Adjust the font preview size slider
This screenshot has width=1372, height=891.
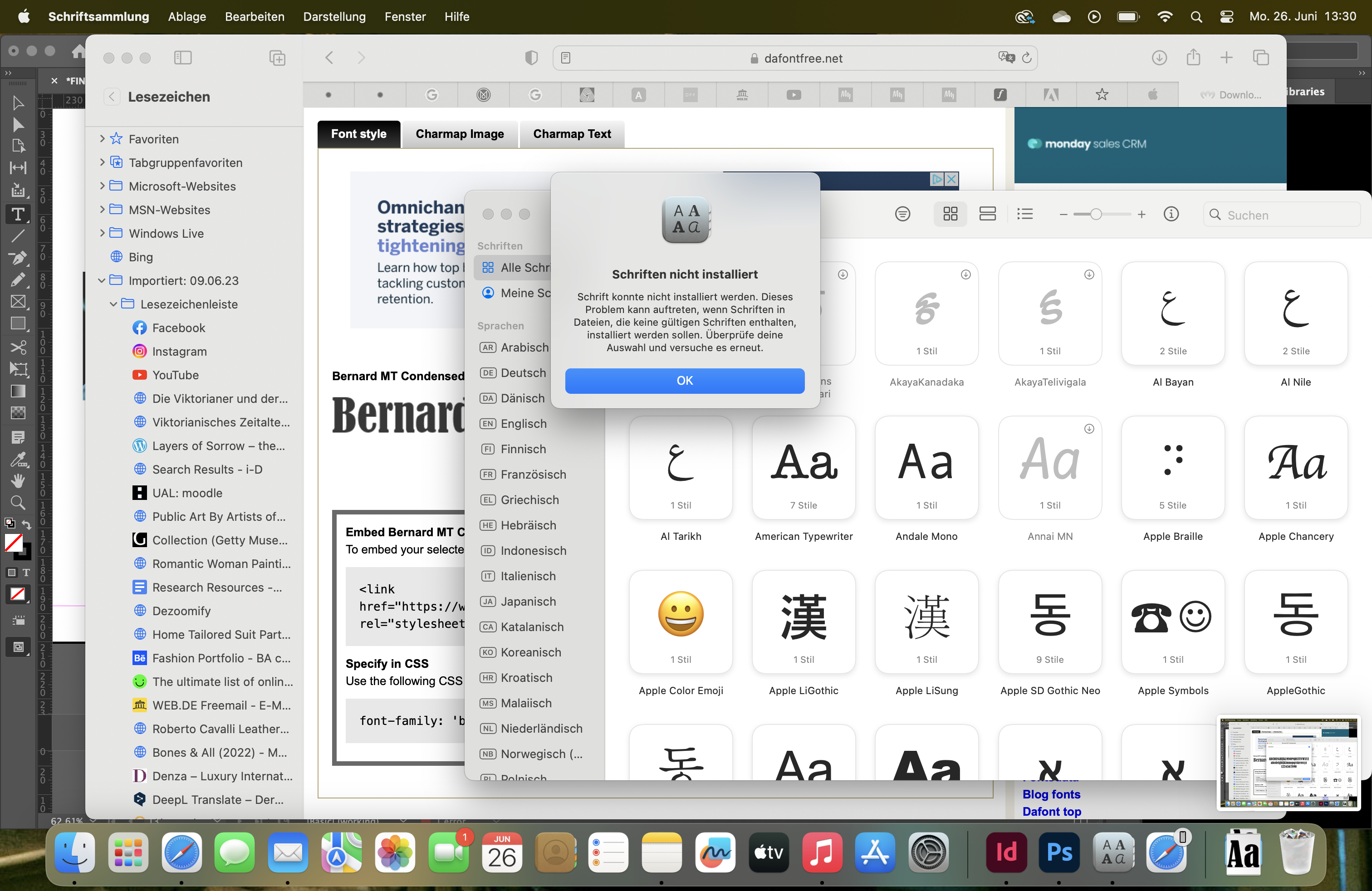(1095, 215)
